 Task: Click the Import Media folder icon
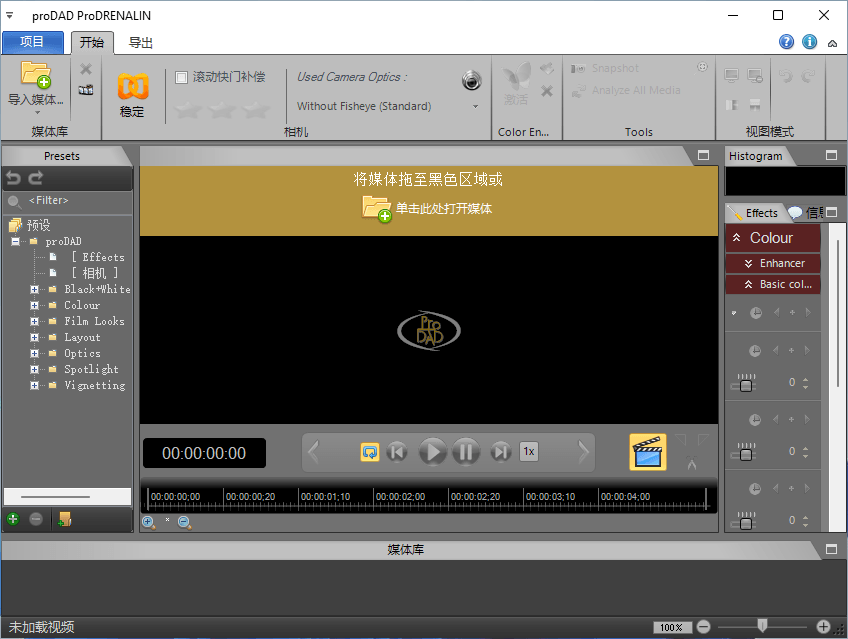(x=36, y=75)
